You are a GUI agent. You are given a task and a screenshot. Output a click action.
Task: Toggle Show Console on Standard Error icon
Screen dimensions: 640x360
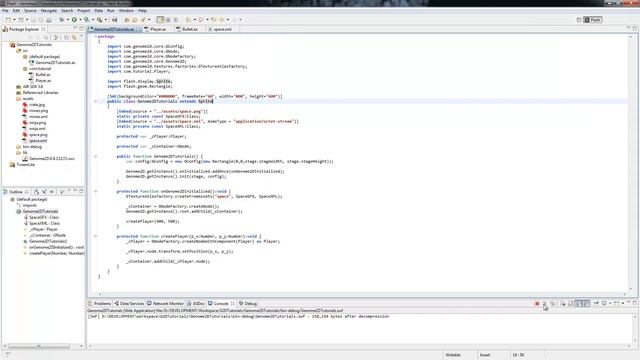tap(586, 304)
